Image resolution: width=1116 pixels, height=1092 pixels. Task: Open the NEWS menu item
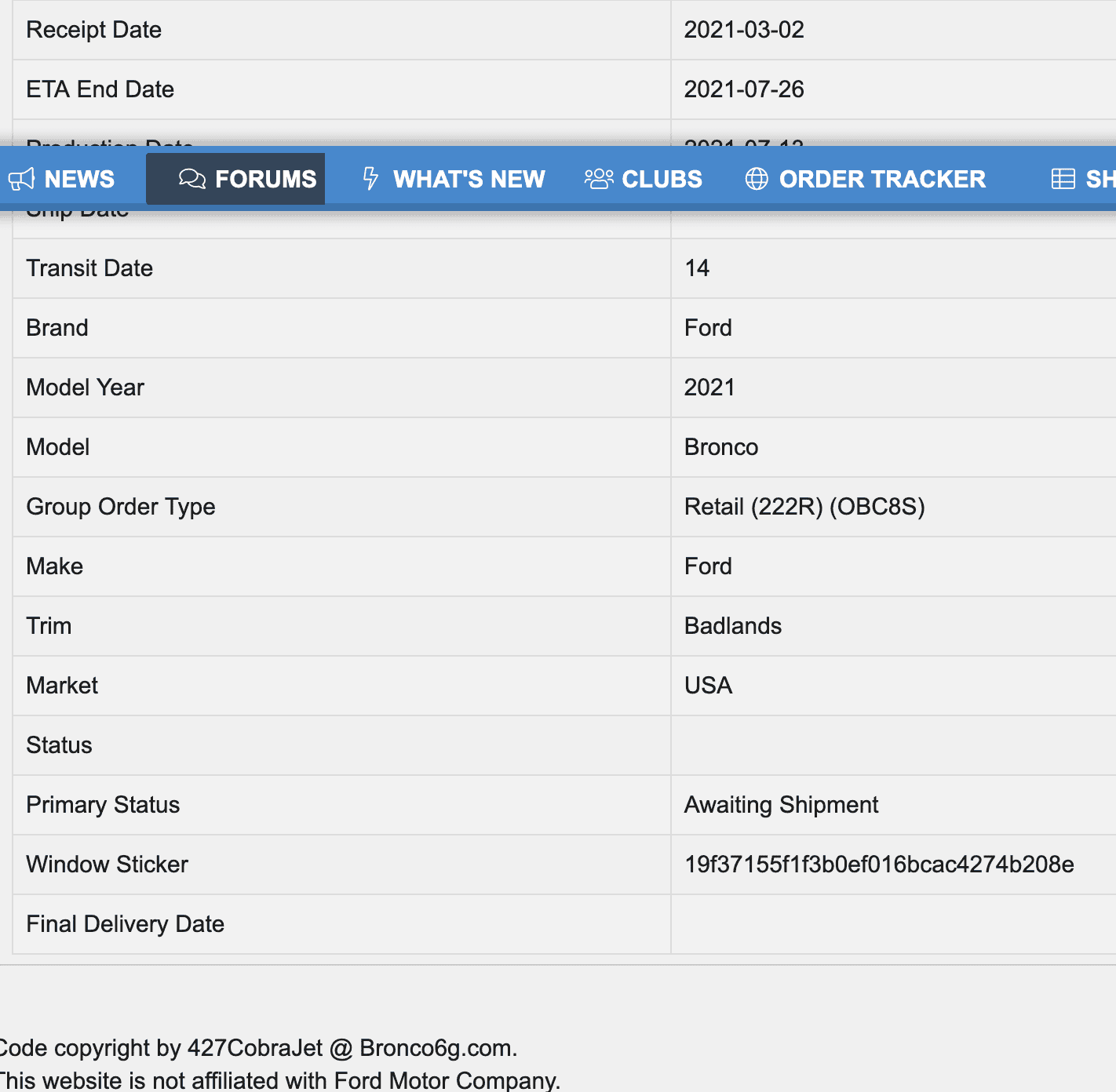click(61, 179)
